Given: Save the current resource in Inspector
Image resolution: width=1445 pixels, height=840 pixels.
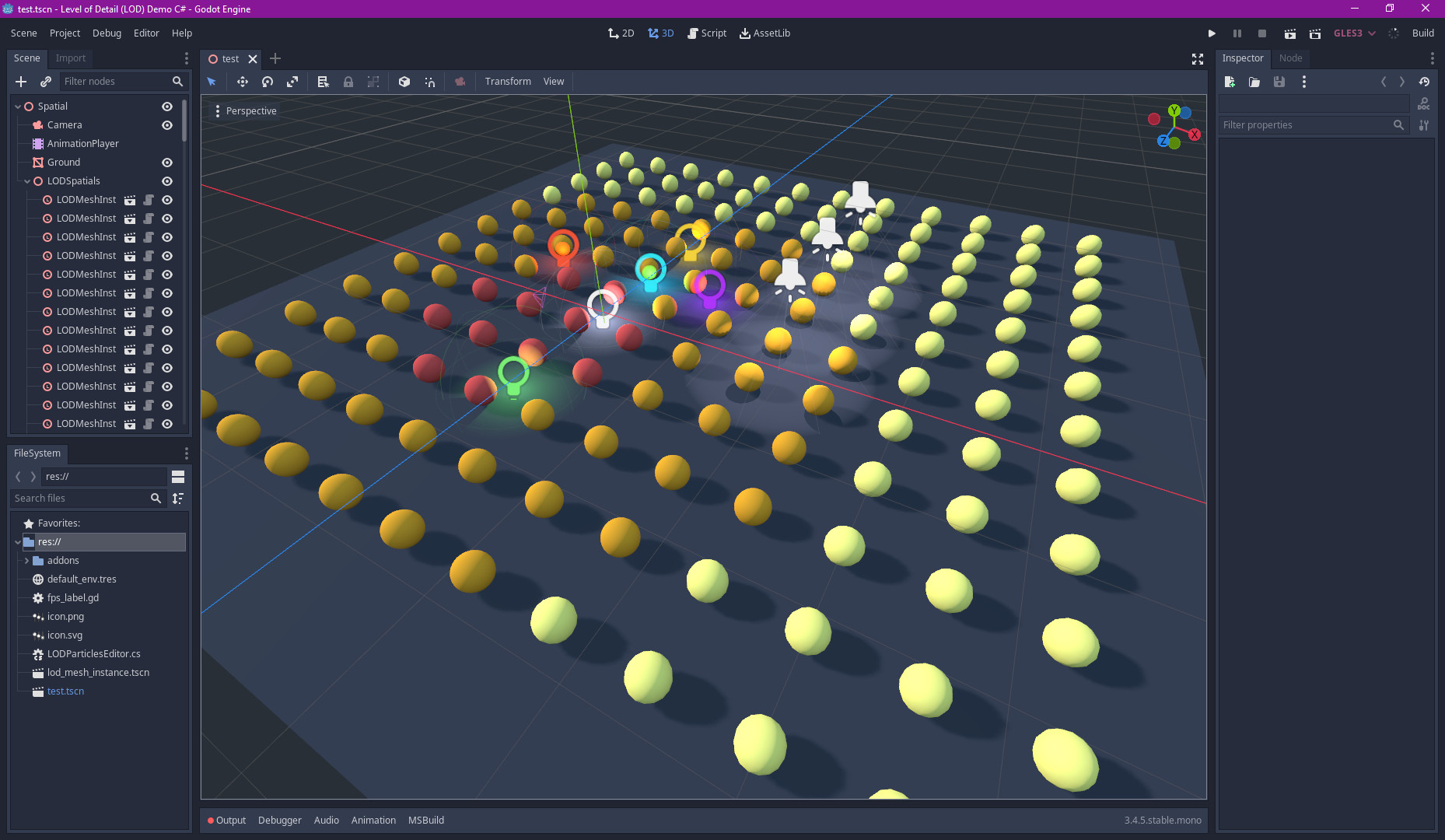Looking at the screenshot, I should (x=1279, y=82).
